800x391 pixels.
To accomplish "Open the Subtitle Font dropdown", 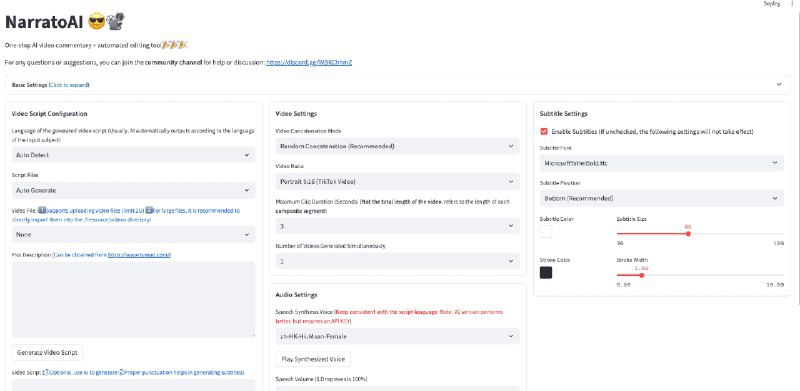I will pos(661,163).
